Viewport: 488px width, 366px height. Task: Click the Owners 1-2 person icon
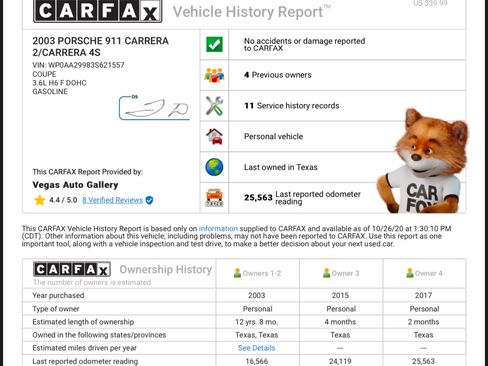point(237,273)
